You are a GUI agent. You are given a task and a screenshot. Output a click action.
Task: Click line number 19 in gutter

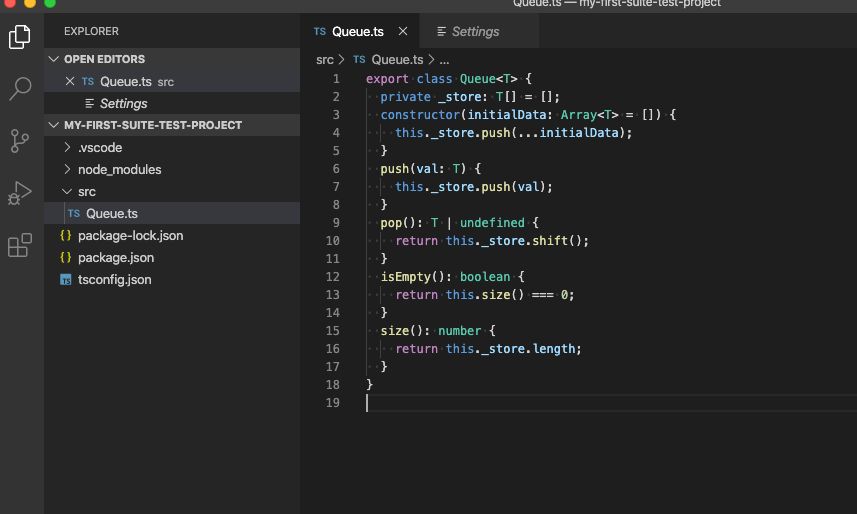pyautogui.click(x=332, y=402)
